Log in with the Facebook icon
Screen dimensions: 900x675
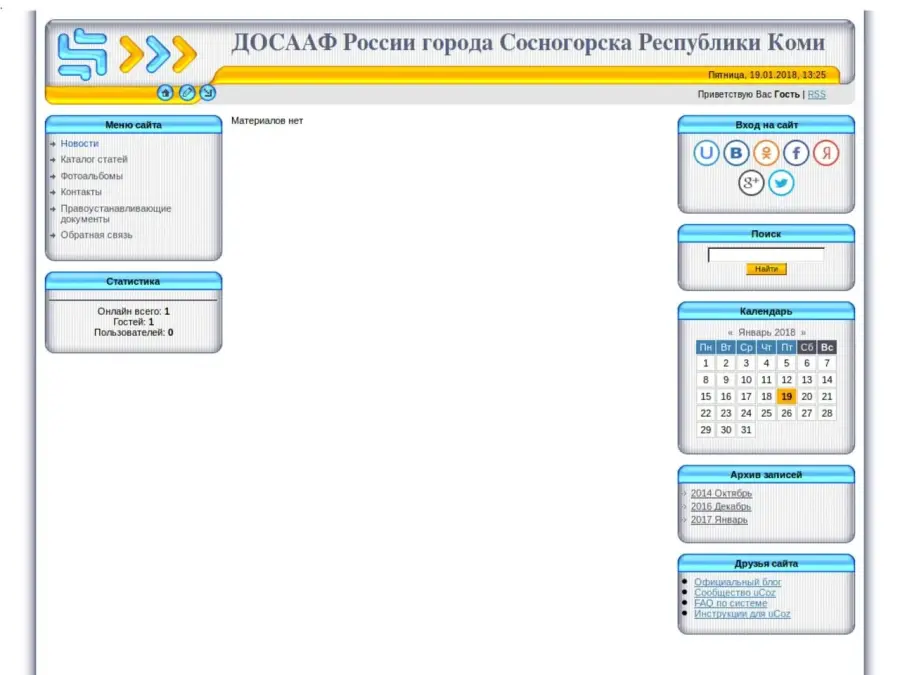tap(796, 153)
